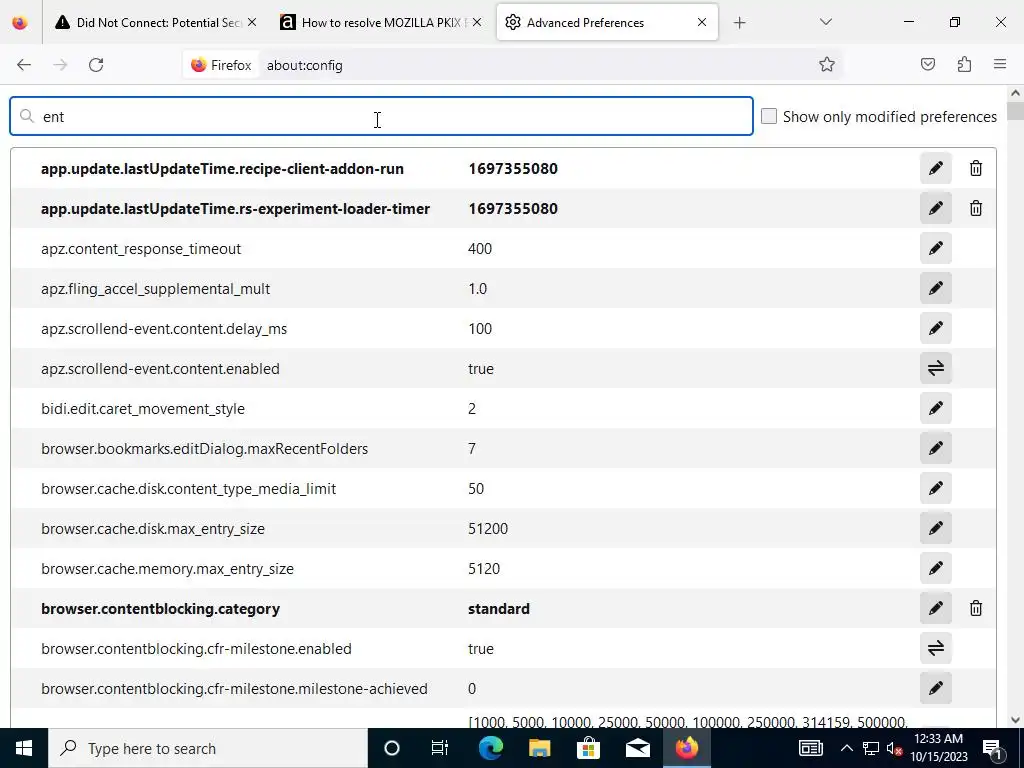Edit apz.fling_accel_supplemental_mult value
The height and width of the screenshot is (768, 1024).
[x=935, y=288]
